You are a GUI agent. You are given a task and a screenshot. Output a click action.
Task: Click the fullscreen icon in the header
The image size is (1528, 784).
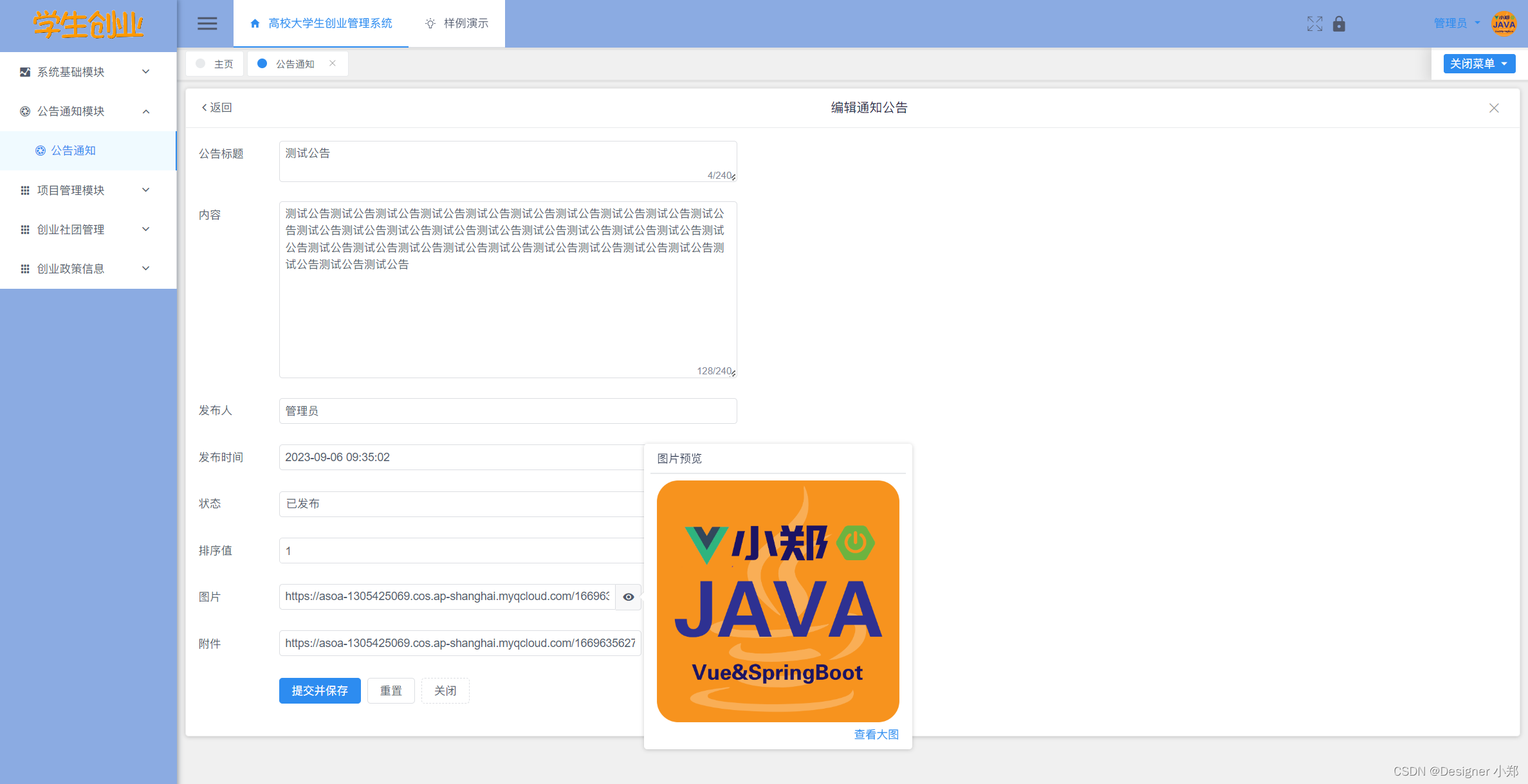1314,23
